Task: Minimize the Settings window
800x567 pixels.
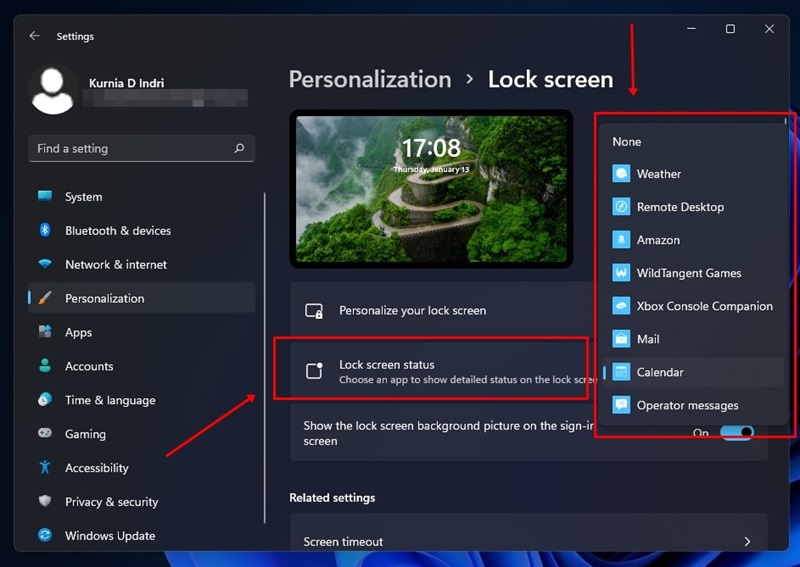Action: (x=691, y=29)
